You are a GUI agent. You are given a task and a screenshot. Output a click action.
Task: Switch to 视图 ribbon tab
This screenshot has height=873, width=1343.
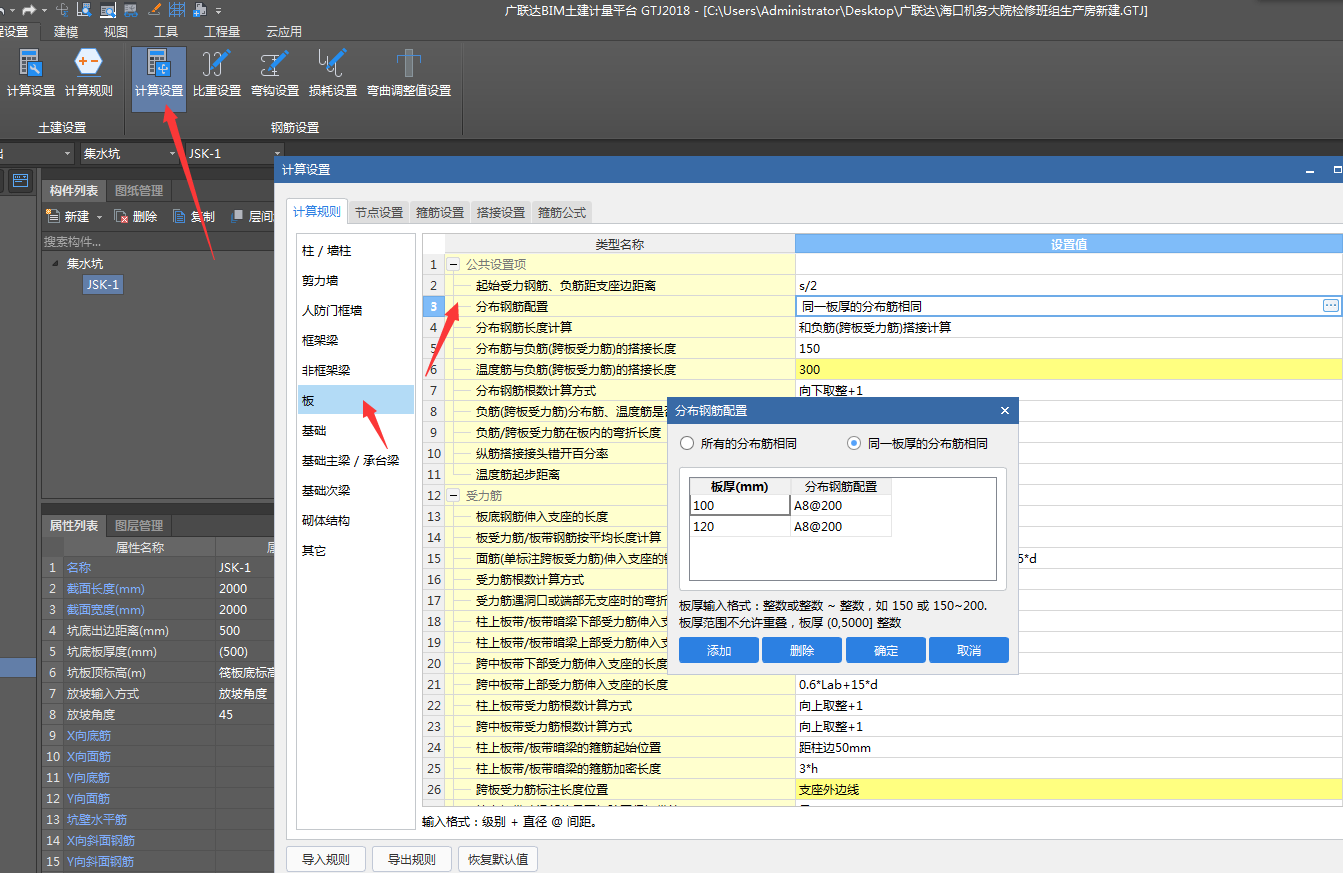pos(116,31)
